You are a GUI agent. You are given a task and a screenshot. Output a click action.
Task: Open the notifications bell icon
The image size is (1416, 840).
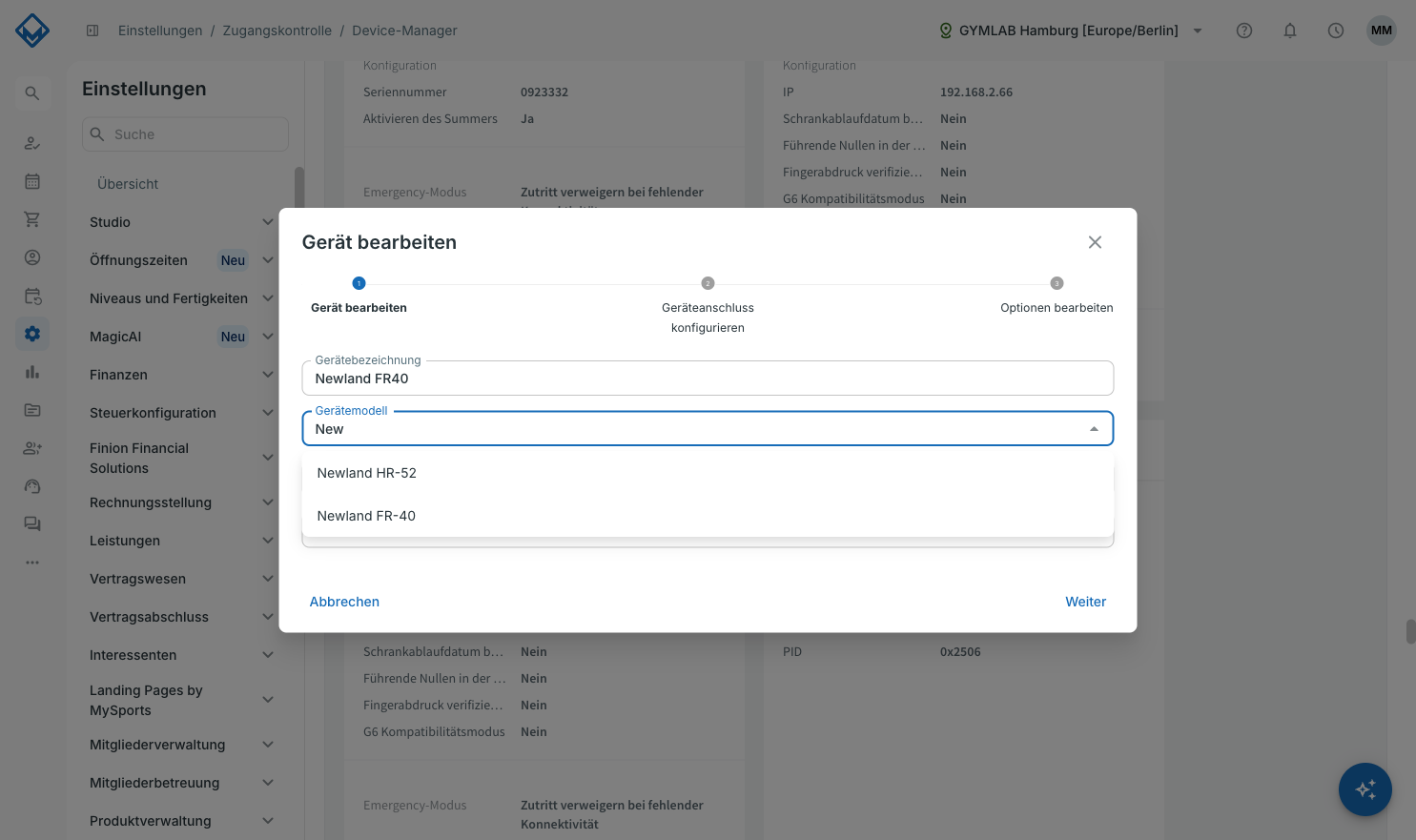tap(1290, 31)
